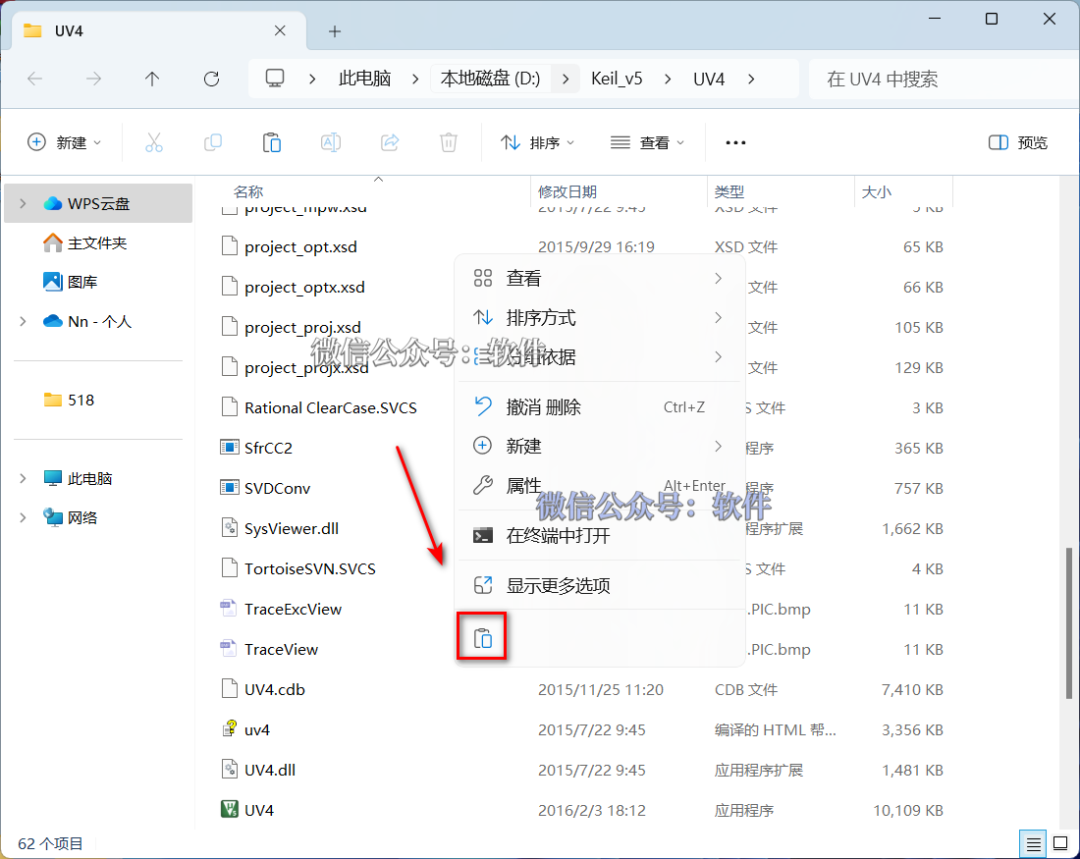Screen dimensions: 1080x859
Task: Go back with the left arrow
Action: tap(34, 79)
